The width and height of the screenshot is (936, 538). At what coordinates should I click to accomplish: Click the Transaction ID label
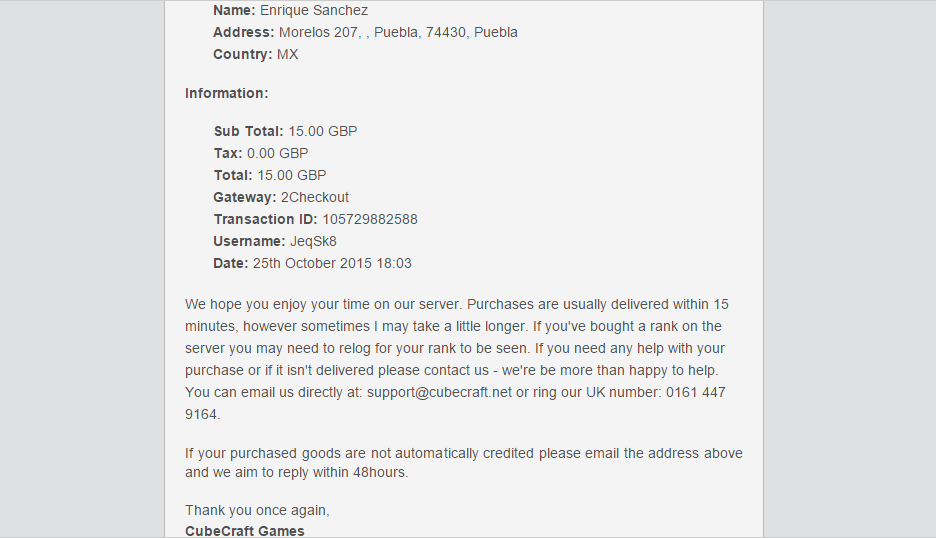point(266,219)
